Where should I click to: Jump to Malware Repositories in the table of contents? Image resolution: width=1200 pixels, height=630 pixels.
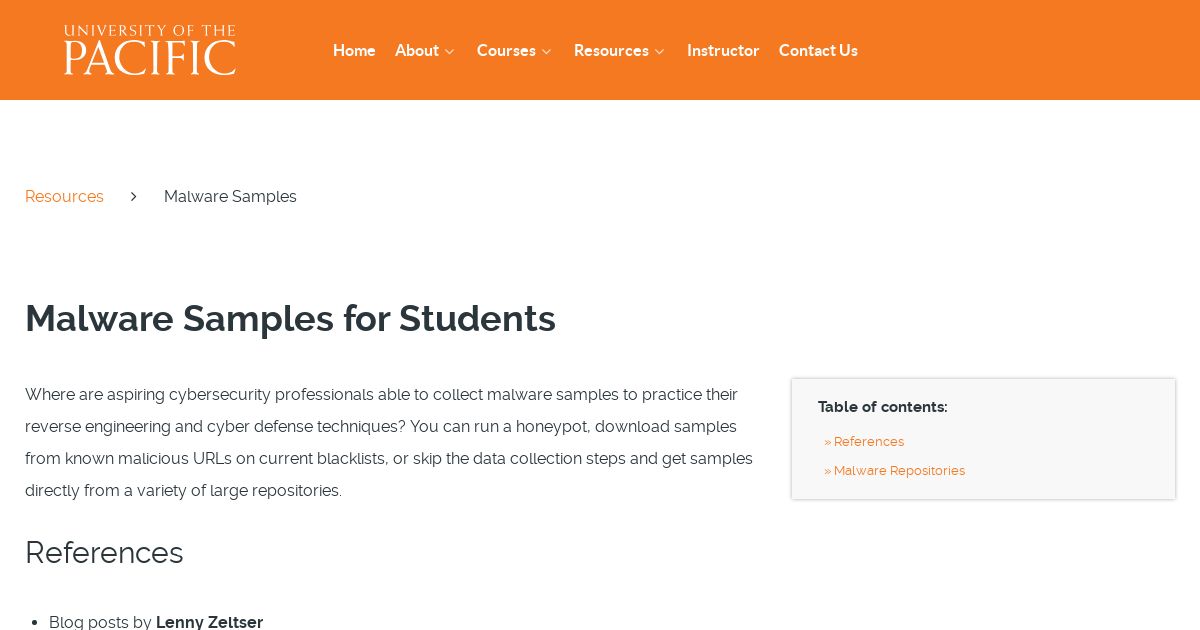(x=894, y=470)
